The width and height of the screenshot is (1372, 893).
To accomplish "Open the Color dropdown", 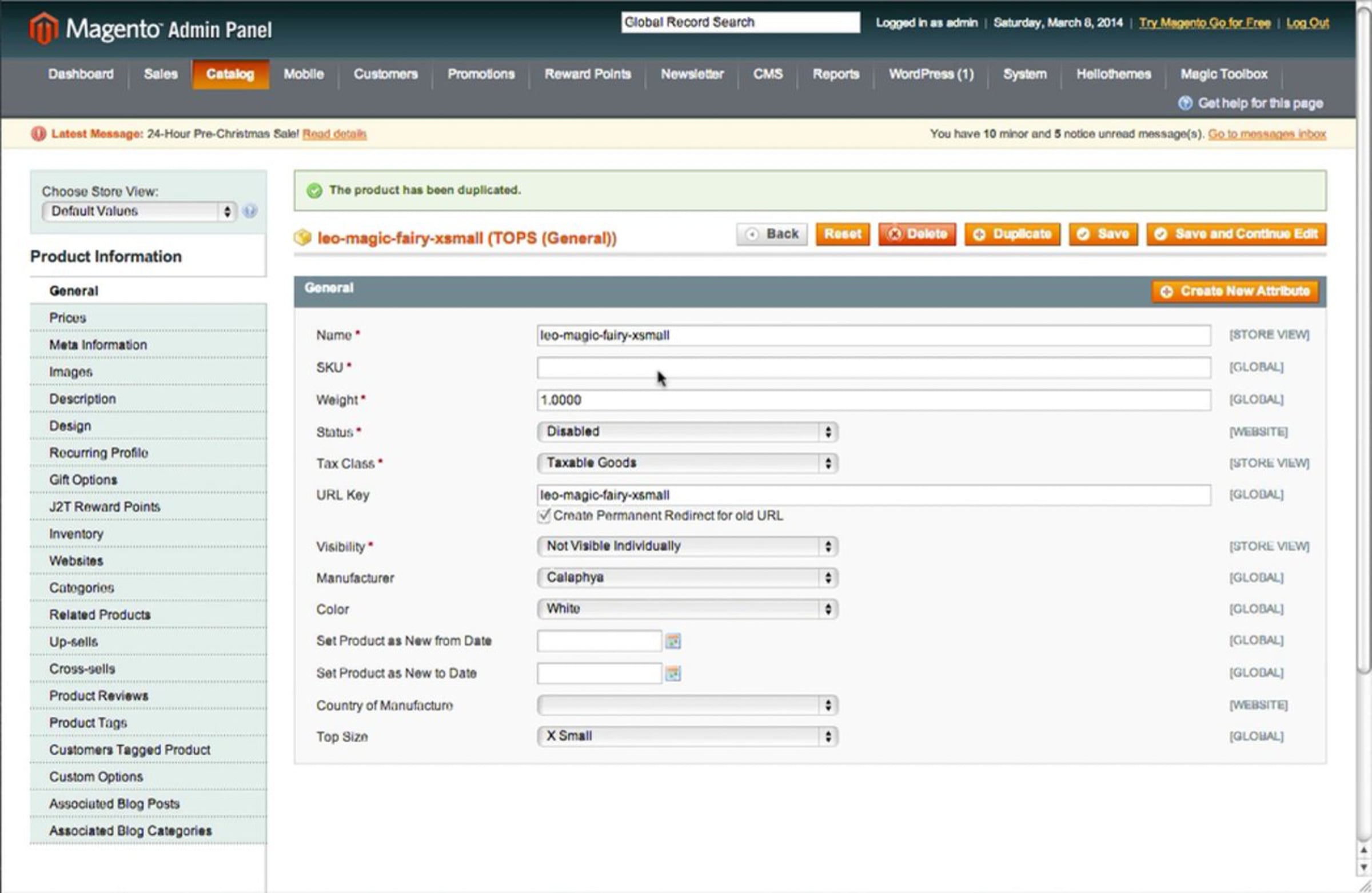I will pyautogui.click(x=687, y=609).
